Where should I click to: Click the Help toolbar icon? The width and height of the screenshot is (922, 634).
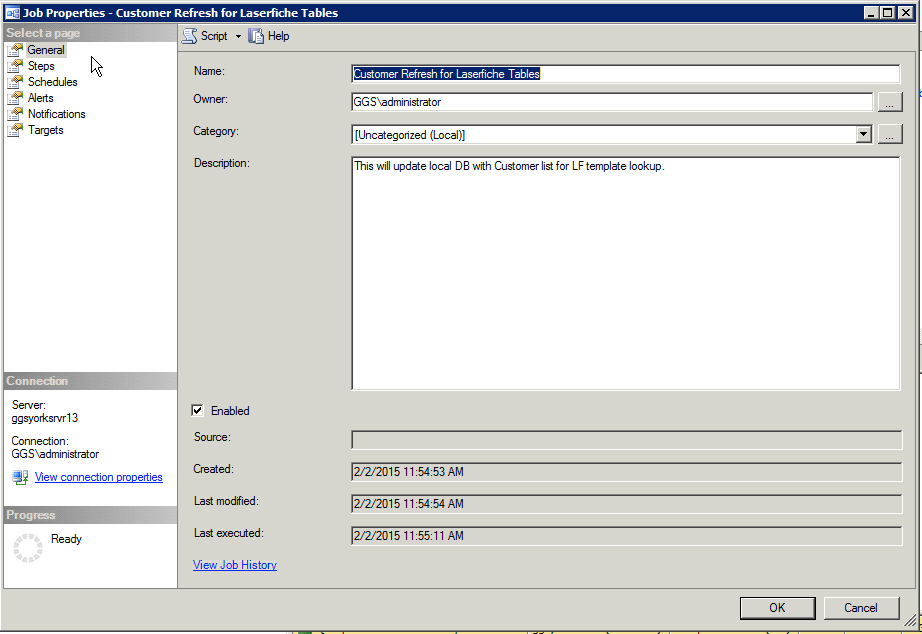(256, 36)
